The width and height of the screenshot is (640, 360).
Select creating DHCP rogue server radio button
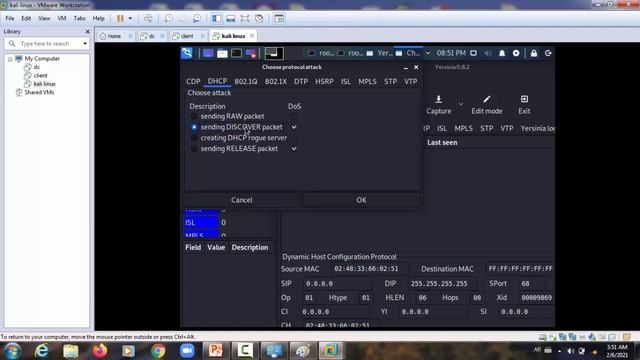(x=194, y=138)
